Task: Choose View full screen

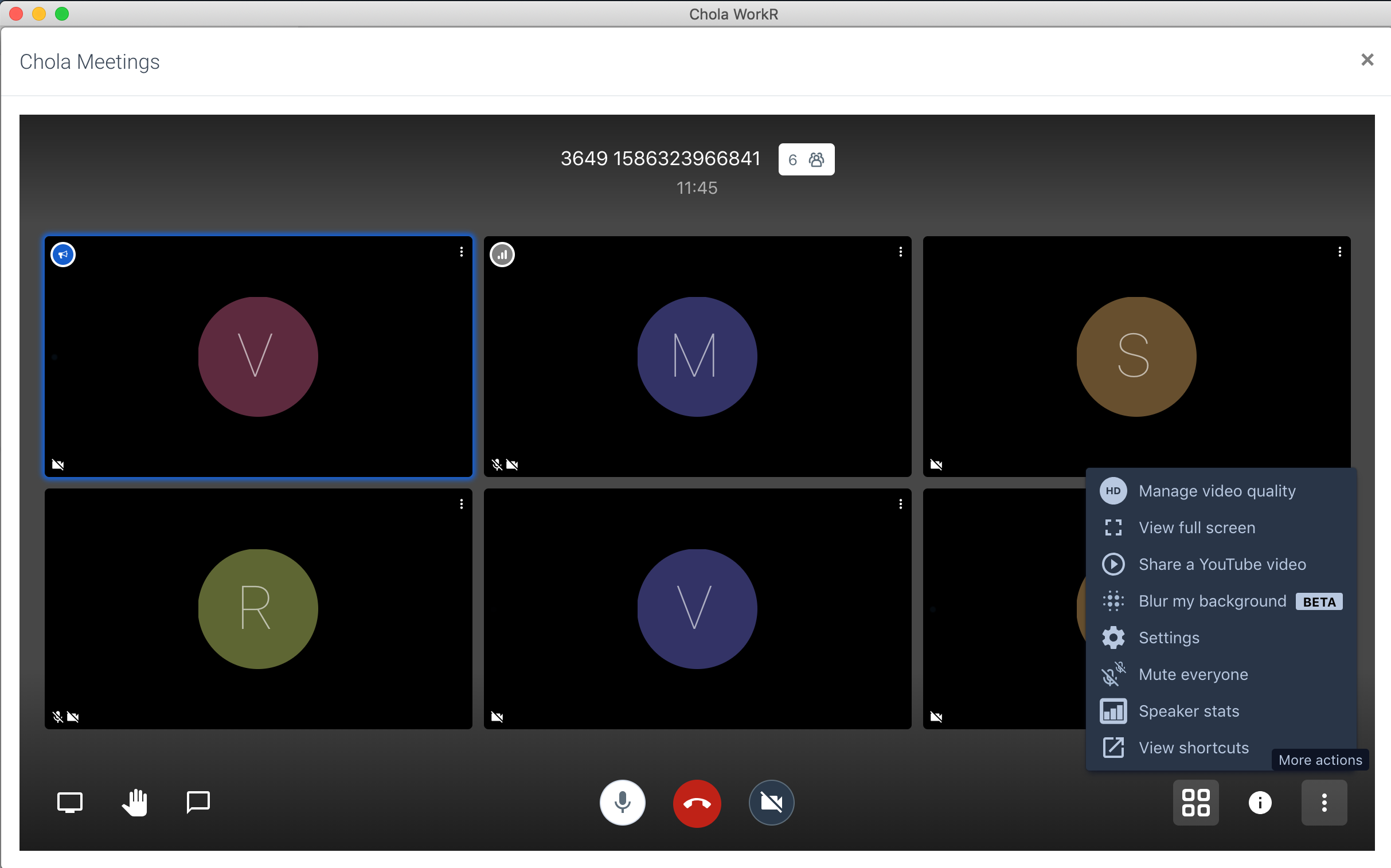Action: tap(1221, 527)
